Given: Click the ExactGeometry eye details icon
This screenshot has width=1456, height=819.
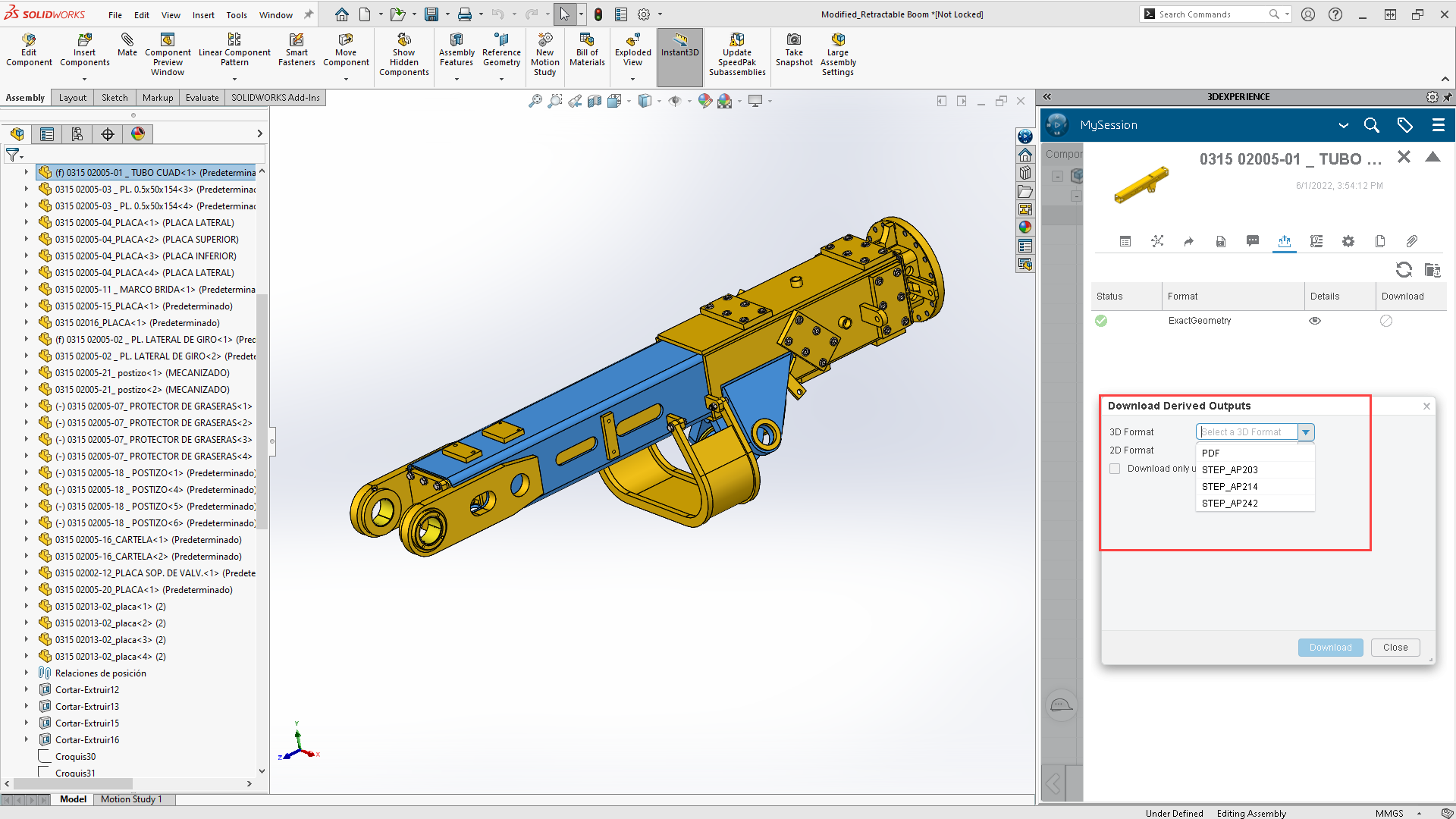Looking at the screenshot, I should click(1315, 321).
